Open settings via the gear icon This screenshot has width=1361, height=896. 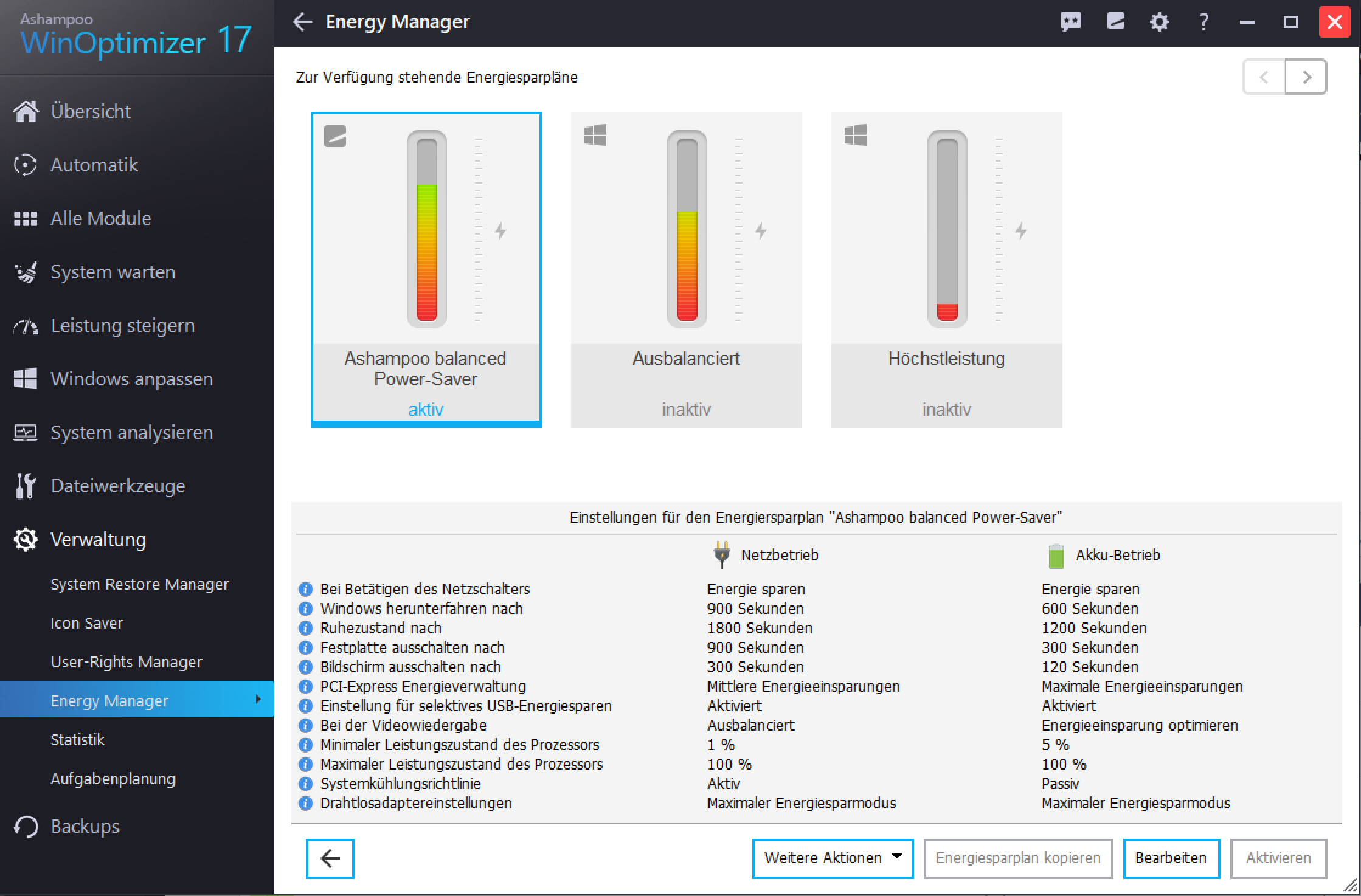point(1160,22)
